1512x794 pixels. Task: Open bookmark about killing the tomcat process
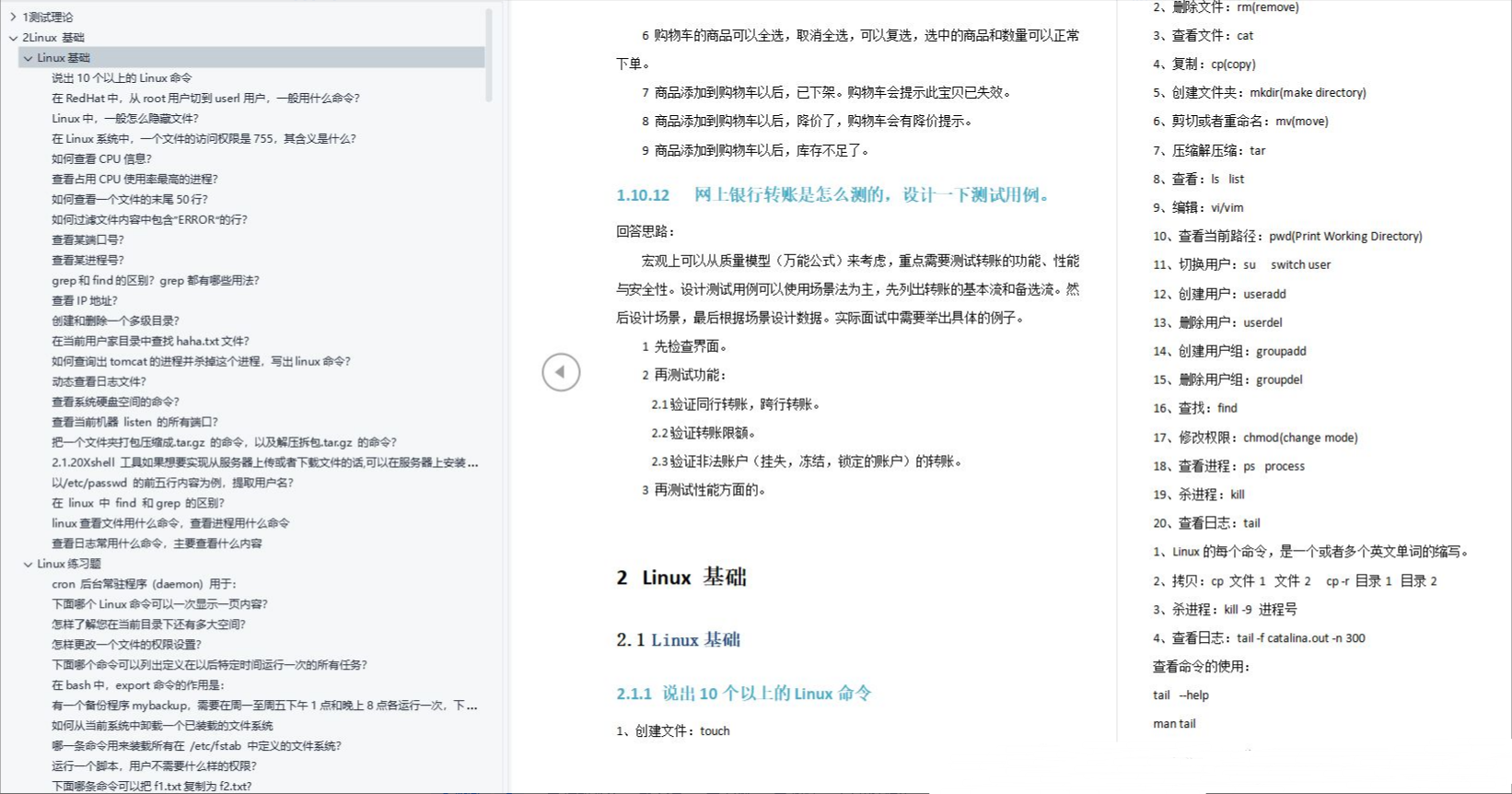point(201,362)
